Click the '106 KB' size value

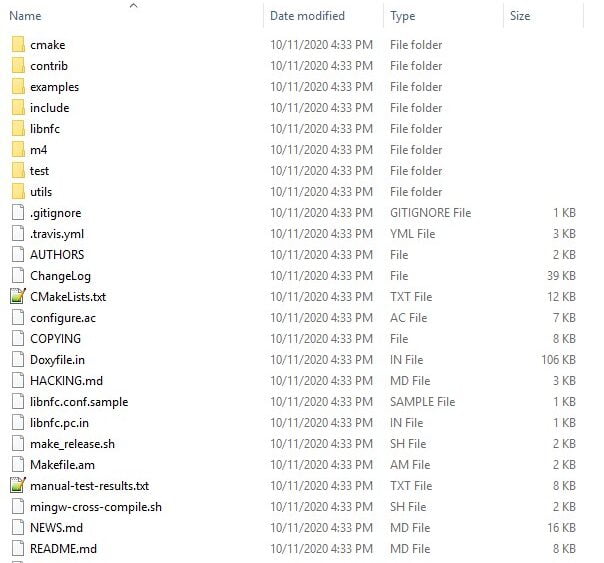point(559,360)
